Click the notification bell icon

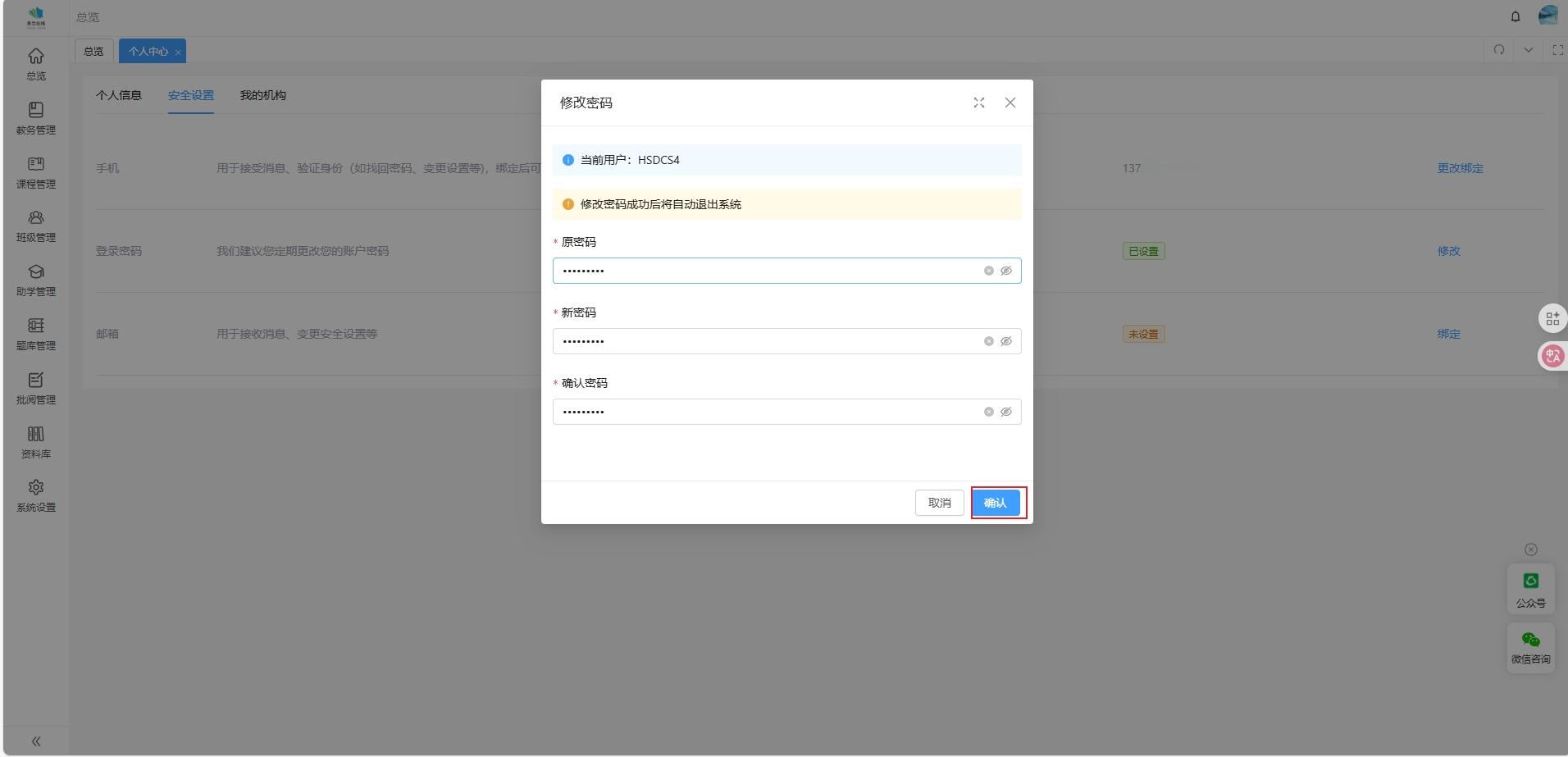pyautogui.click(x=1515, y=16)
